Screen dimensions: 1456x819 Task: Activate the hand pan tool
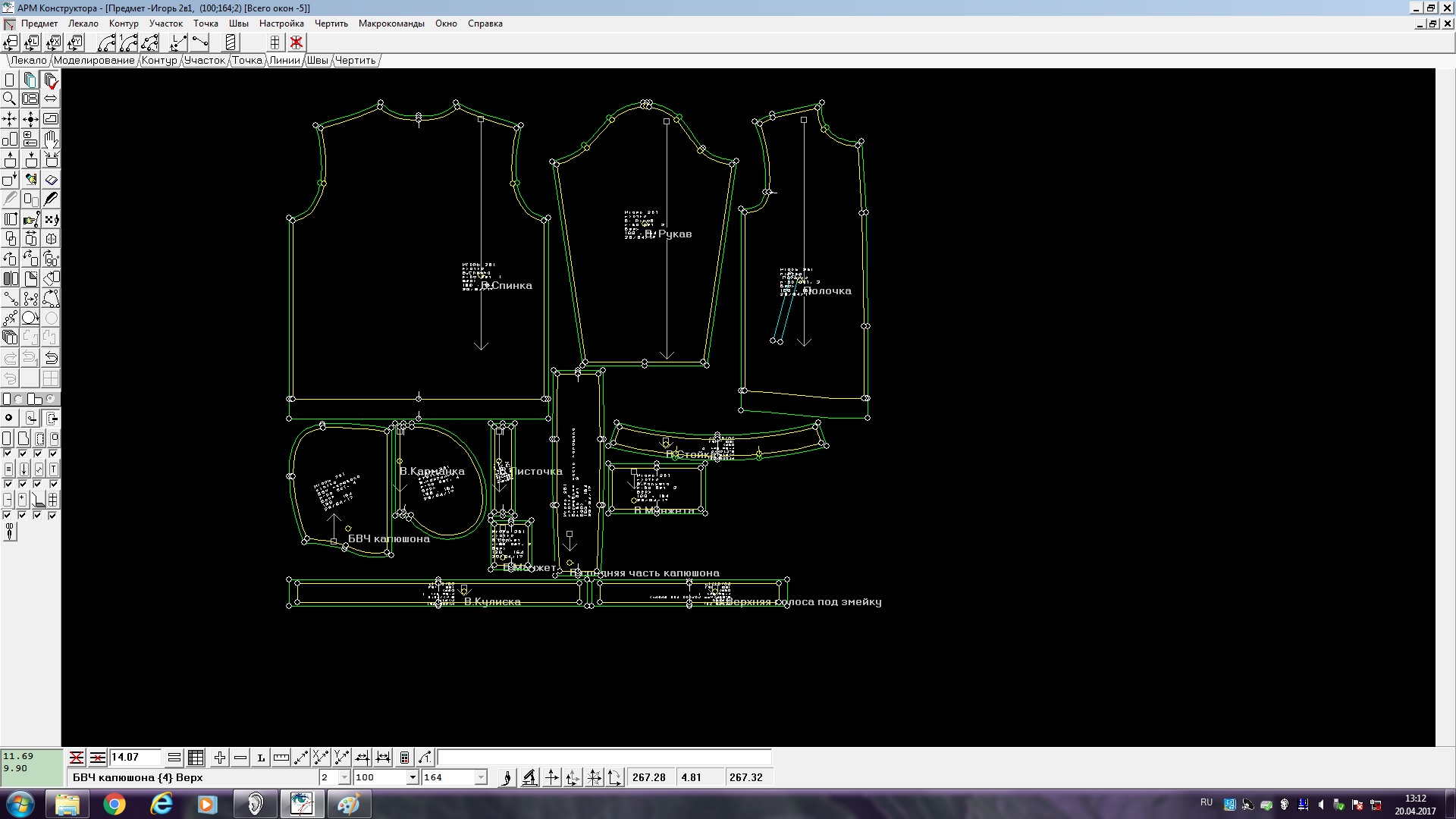51,139
